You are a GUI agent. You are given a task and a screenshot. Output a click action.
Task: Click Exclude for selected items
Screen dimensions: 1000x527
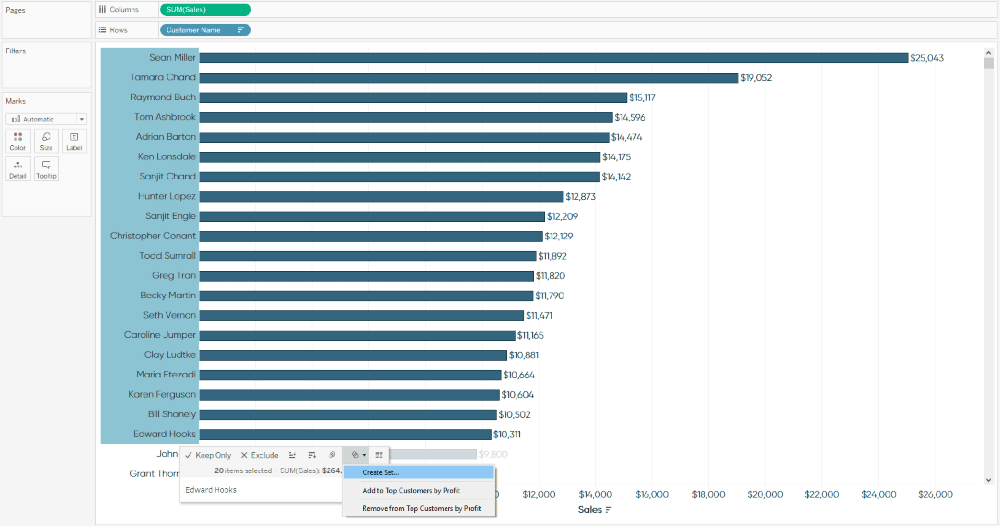click(x=260, y=455)
